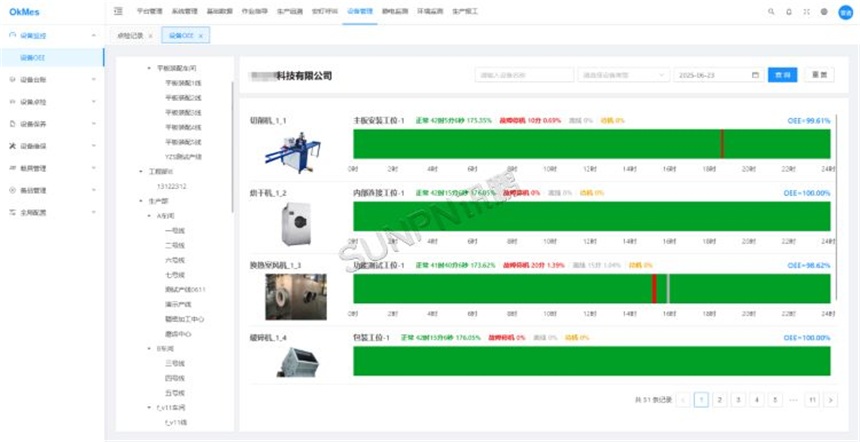The height and width of the screenshot is (442, 860).
Task: Expand the 全局配置 sidebar group chevron
Action: pos(94,212)
